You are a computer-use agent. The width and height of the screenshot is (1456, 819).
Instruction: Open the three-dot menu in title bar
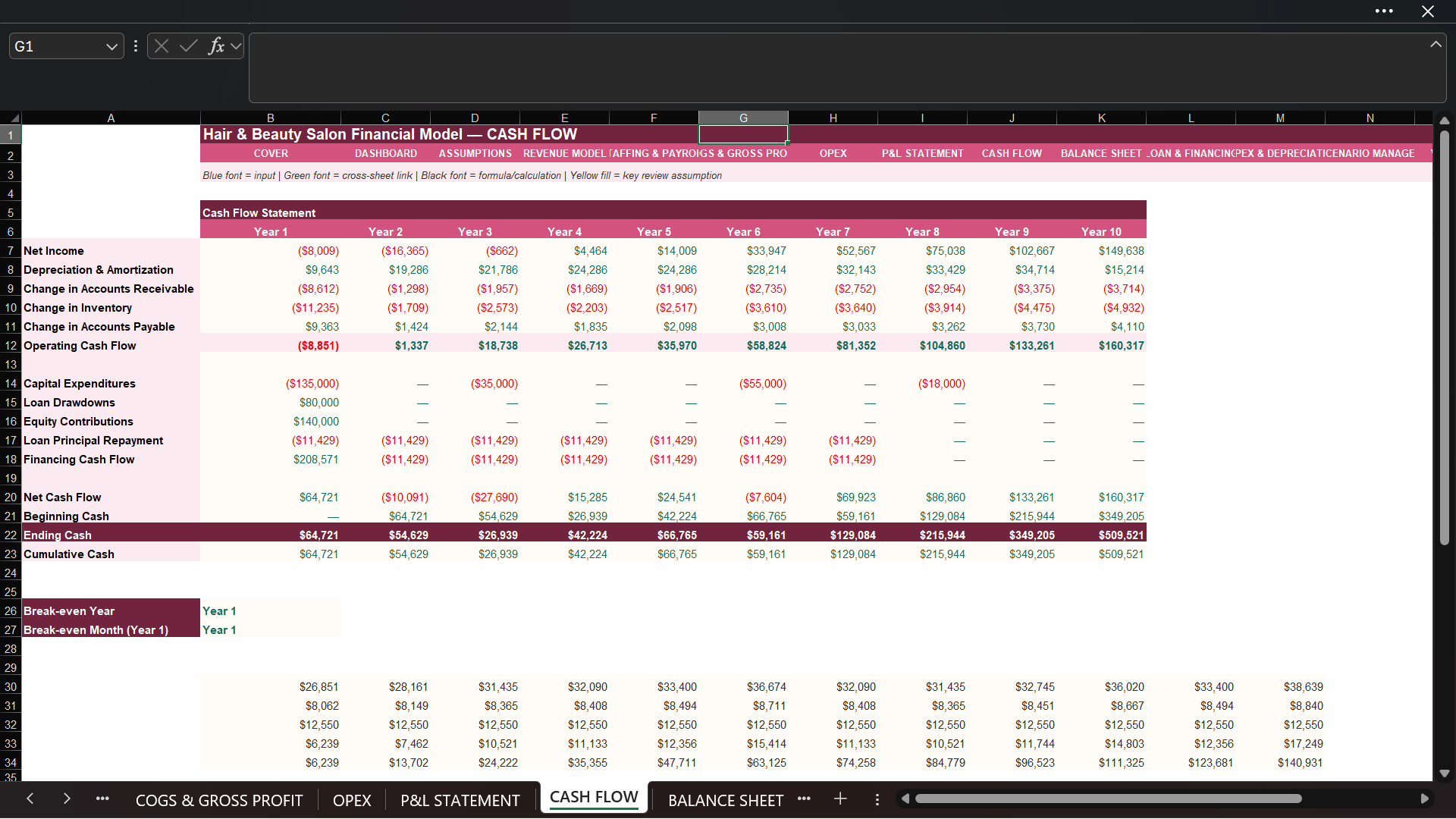click(x=1384, y=11)
